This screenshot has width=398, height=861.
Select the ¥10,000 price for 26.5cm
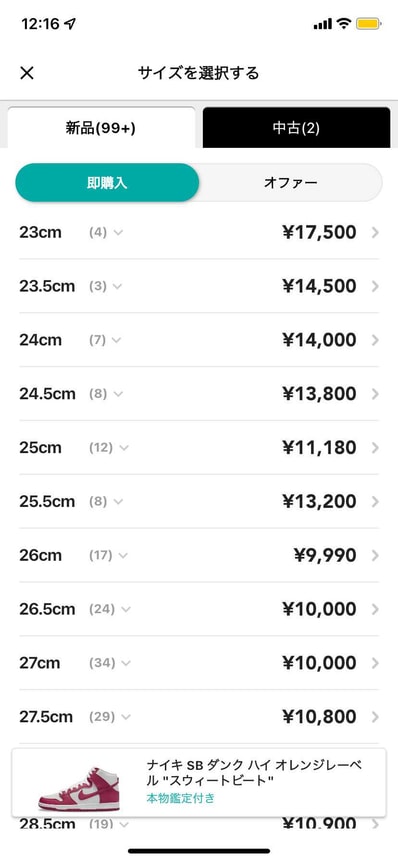click(x=319, y=610)
